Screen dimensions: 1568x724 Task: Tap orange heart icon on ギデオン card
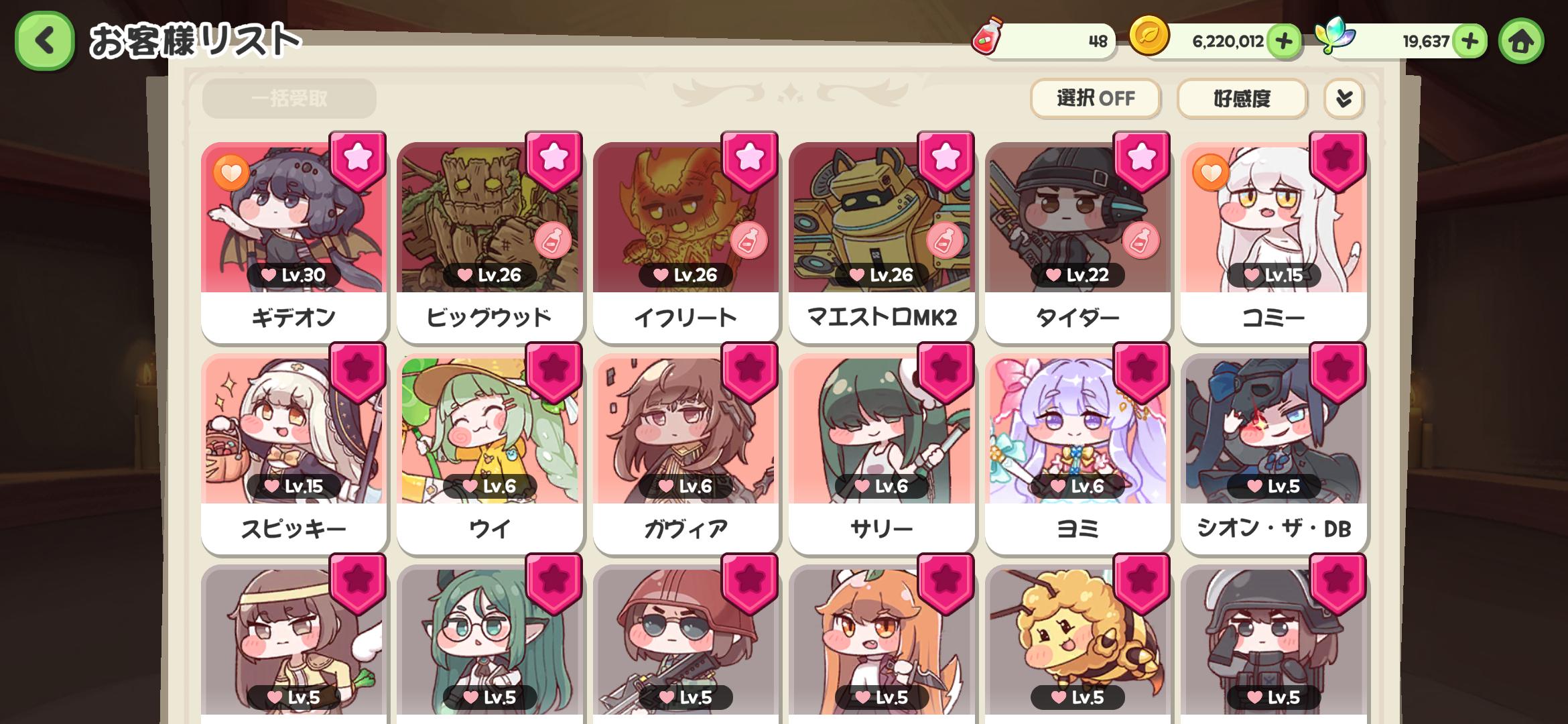(x=231, y=173)
